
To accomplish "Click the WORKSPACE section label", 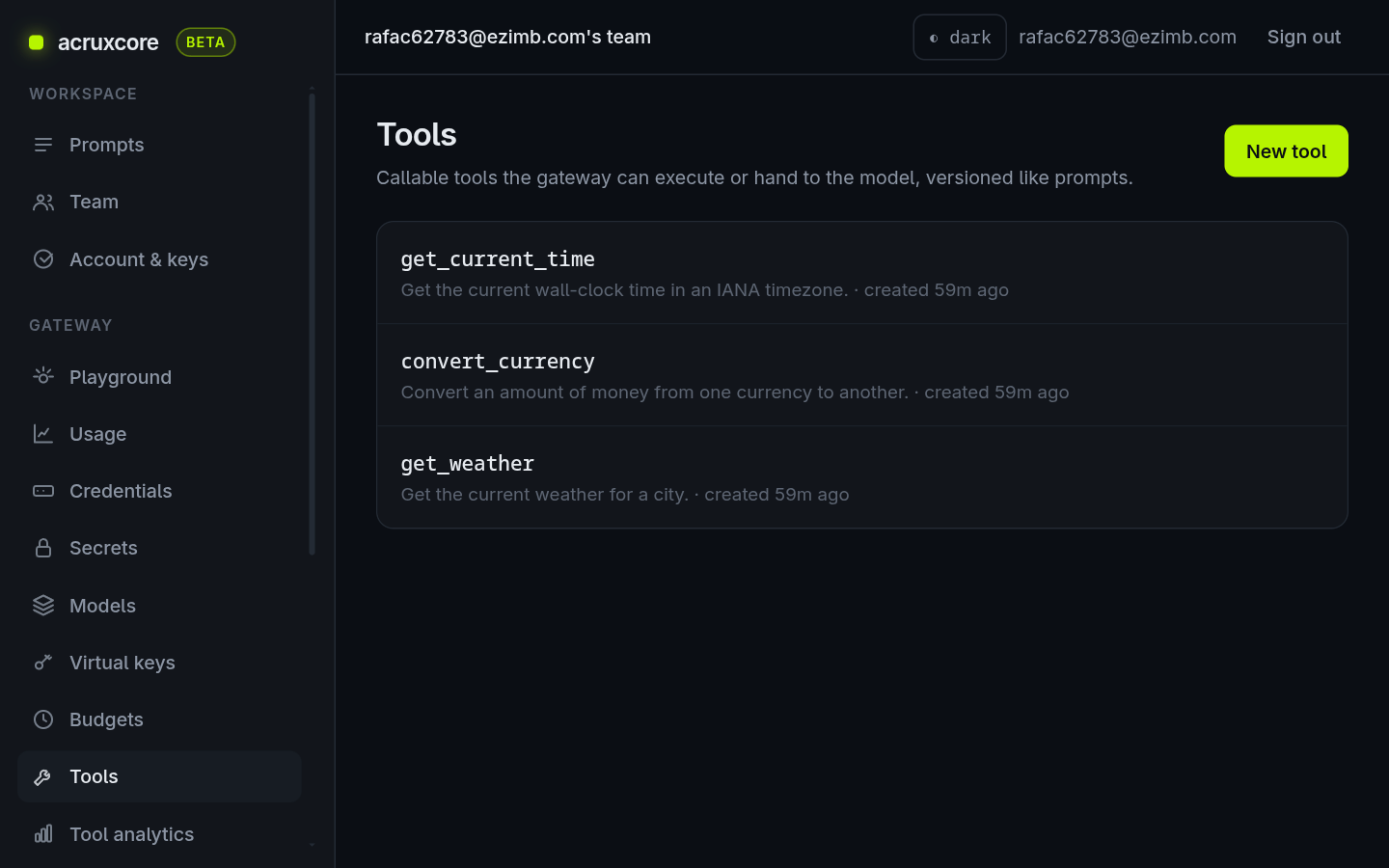I will click(83, 94).
